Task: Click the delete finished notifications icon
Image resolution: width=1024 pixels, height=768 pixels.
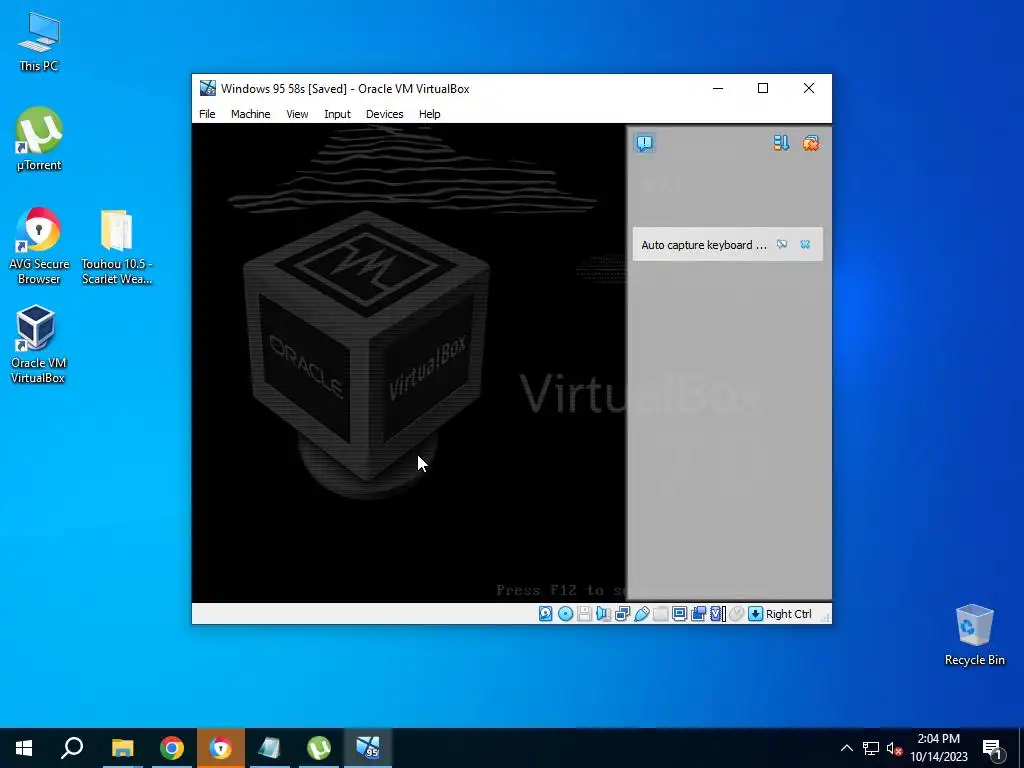Action: pyautogui.click(x=810, y=143)
